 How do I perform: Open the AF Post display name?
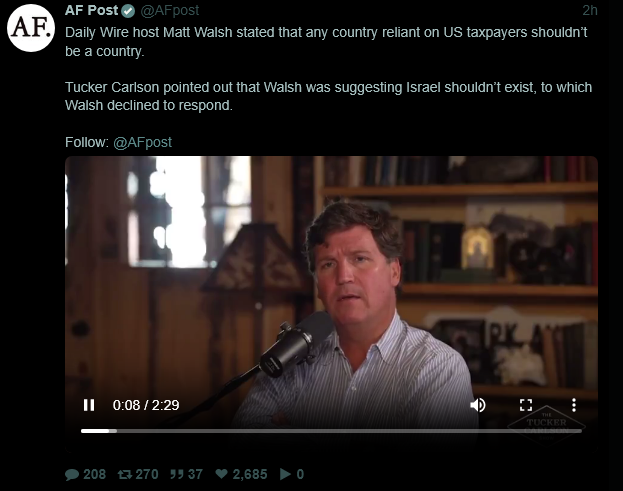92,10
